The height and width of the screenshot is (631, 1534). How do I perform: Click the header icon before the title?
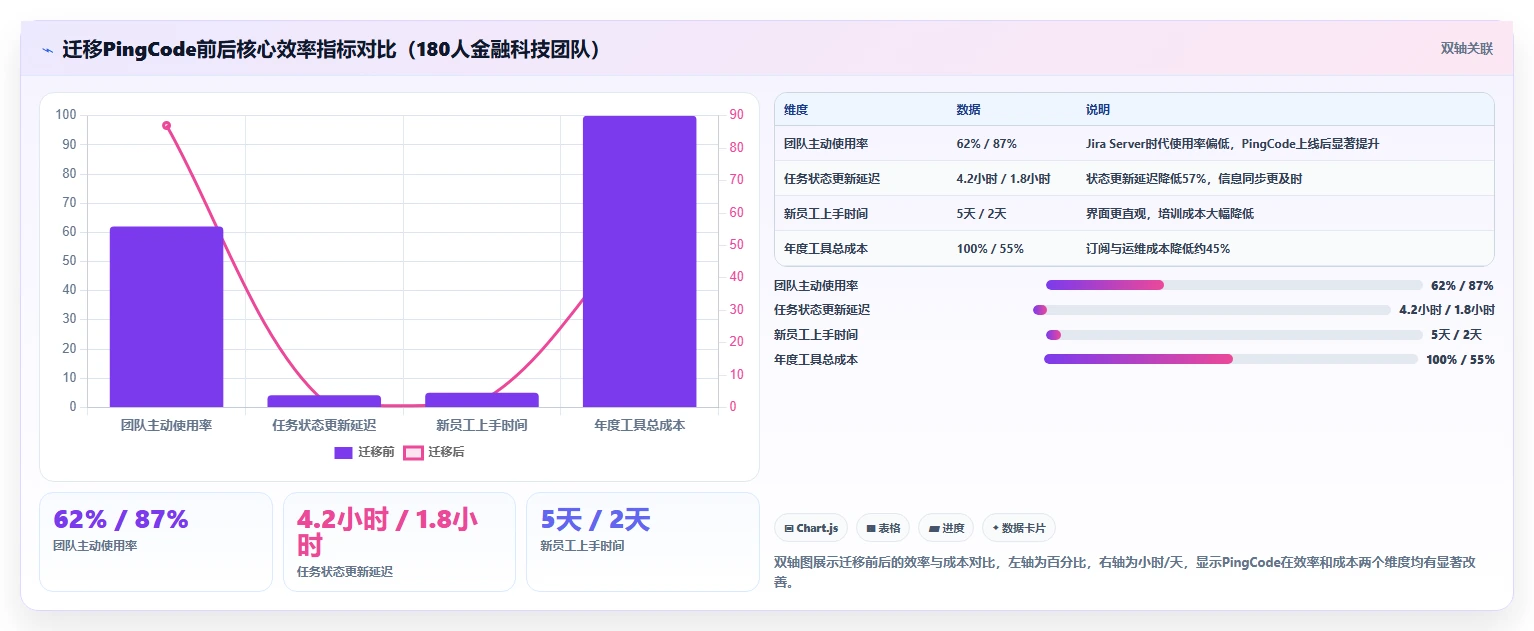[x=47, y=50]
